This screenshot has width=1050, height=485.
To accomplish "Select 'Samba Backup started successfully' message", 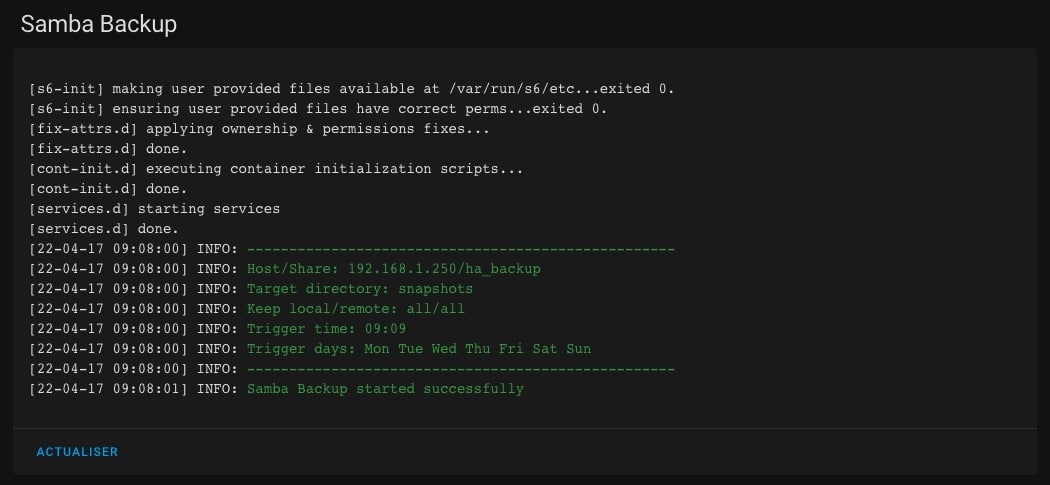I will [386, 389].
